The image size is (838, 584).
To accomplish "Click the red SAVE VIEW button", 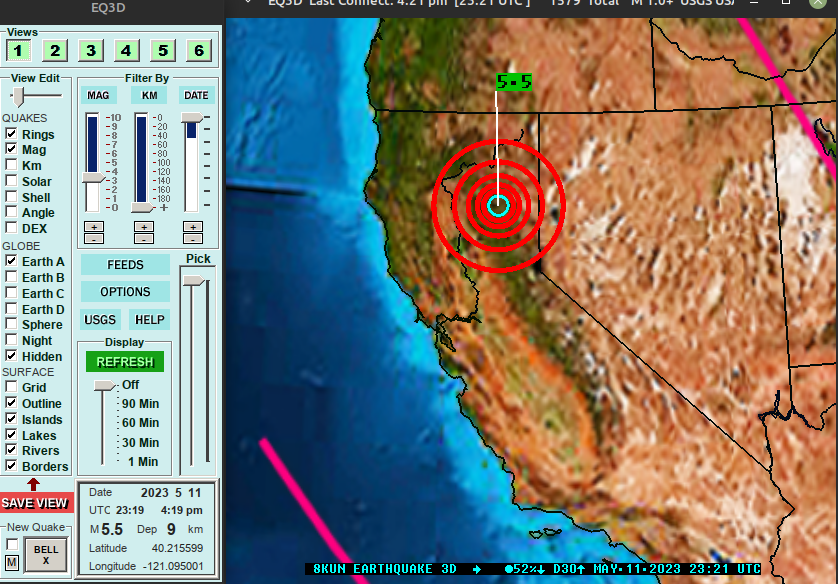I will click(35, 503).
